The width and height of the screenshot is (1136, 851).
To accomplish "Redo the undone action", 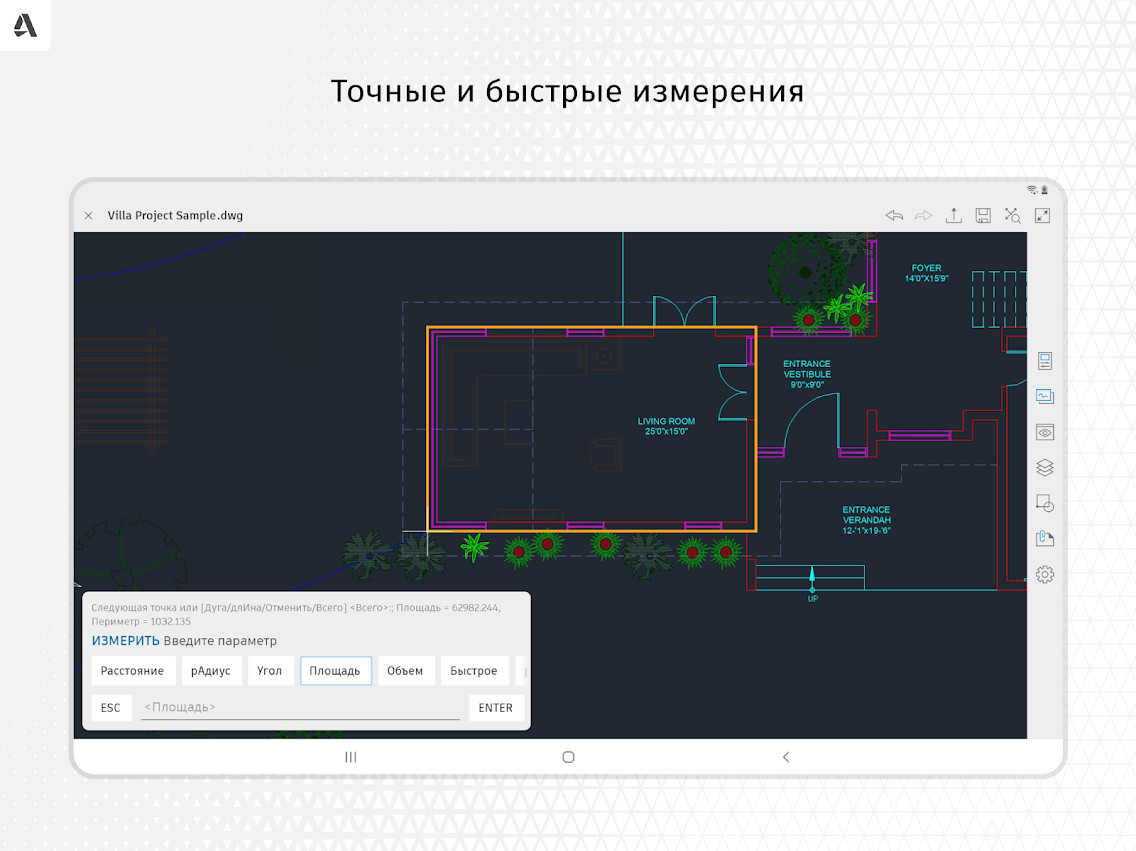I will 924,216.
